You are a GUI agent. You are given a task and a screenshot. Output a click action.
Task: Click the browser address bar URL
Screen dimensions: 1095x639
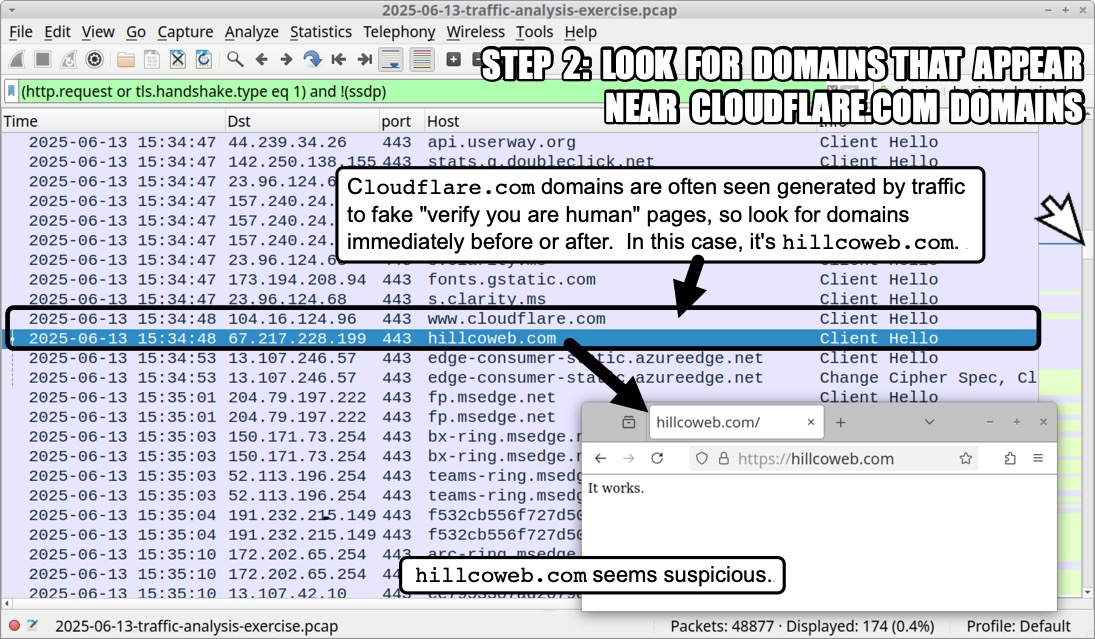816,459
